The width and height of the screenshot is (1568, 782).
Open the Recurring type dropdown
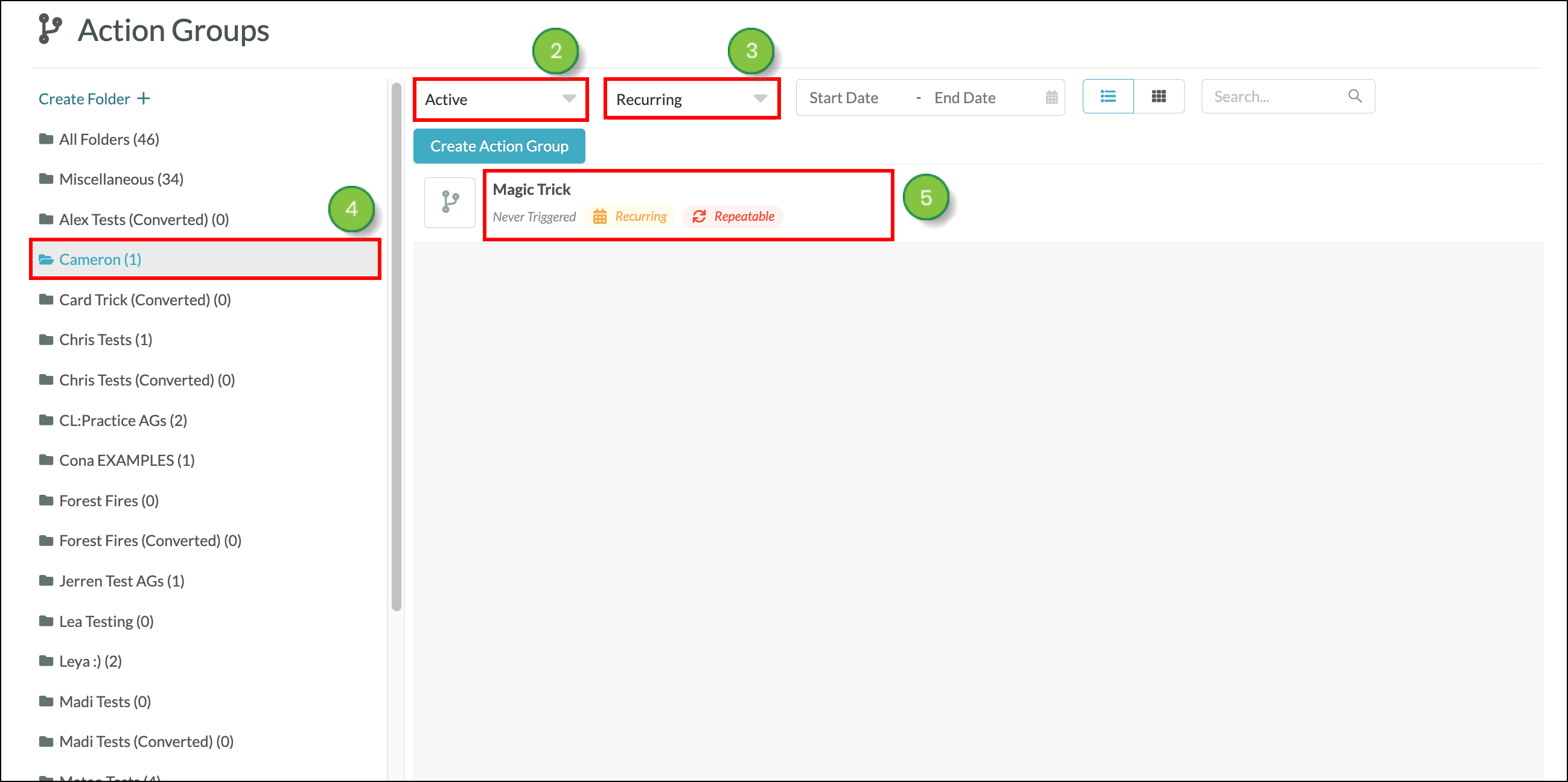click(x=692, y=99)
